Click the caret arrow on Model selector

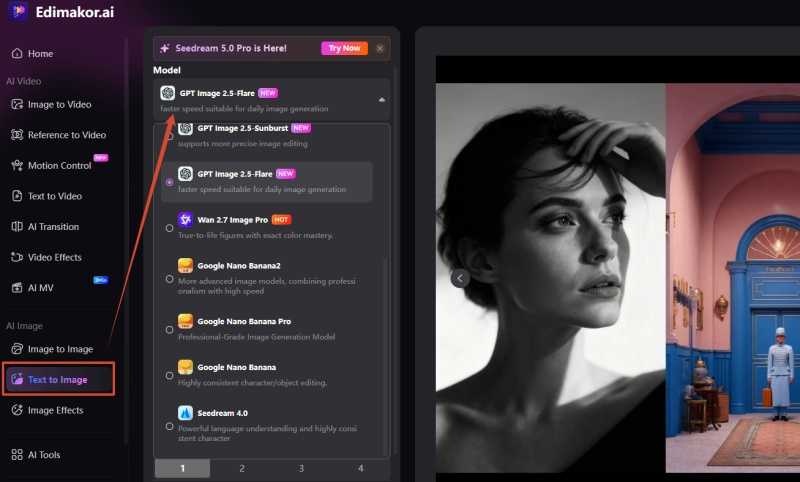[x=382, y=100]
